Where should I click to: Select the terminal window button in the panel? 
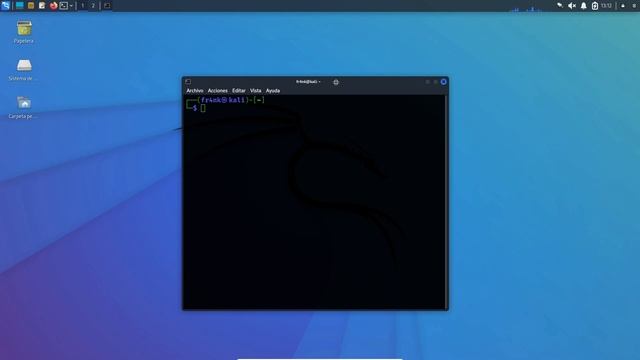(x=107, y=6)
